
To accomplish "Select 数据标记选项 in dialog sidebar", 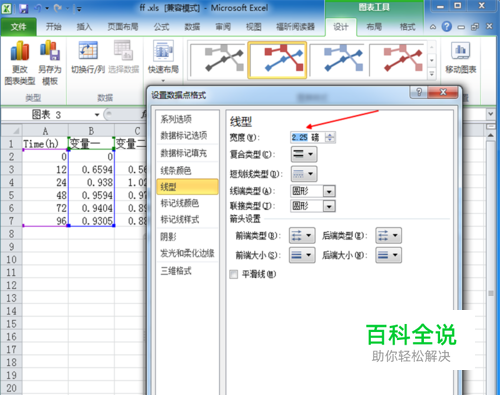I will click(x=187, y=135).
